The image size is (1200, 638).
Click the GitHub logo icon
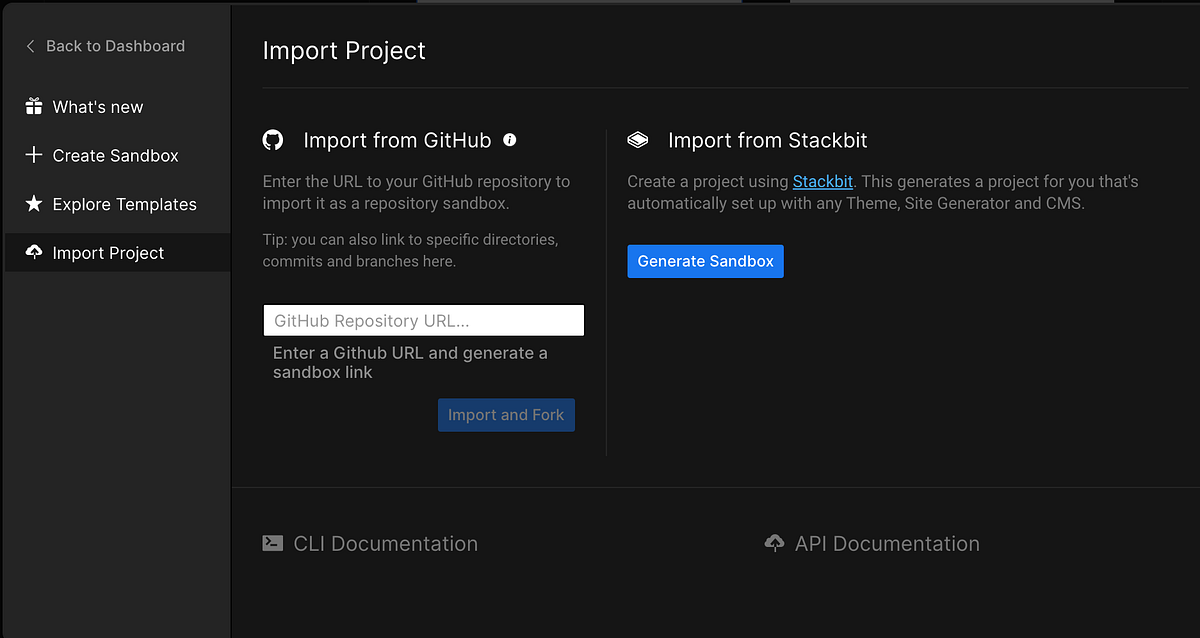(x=273, y=140)
